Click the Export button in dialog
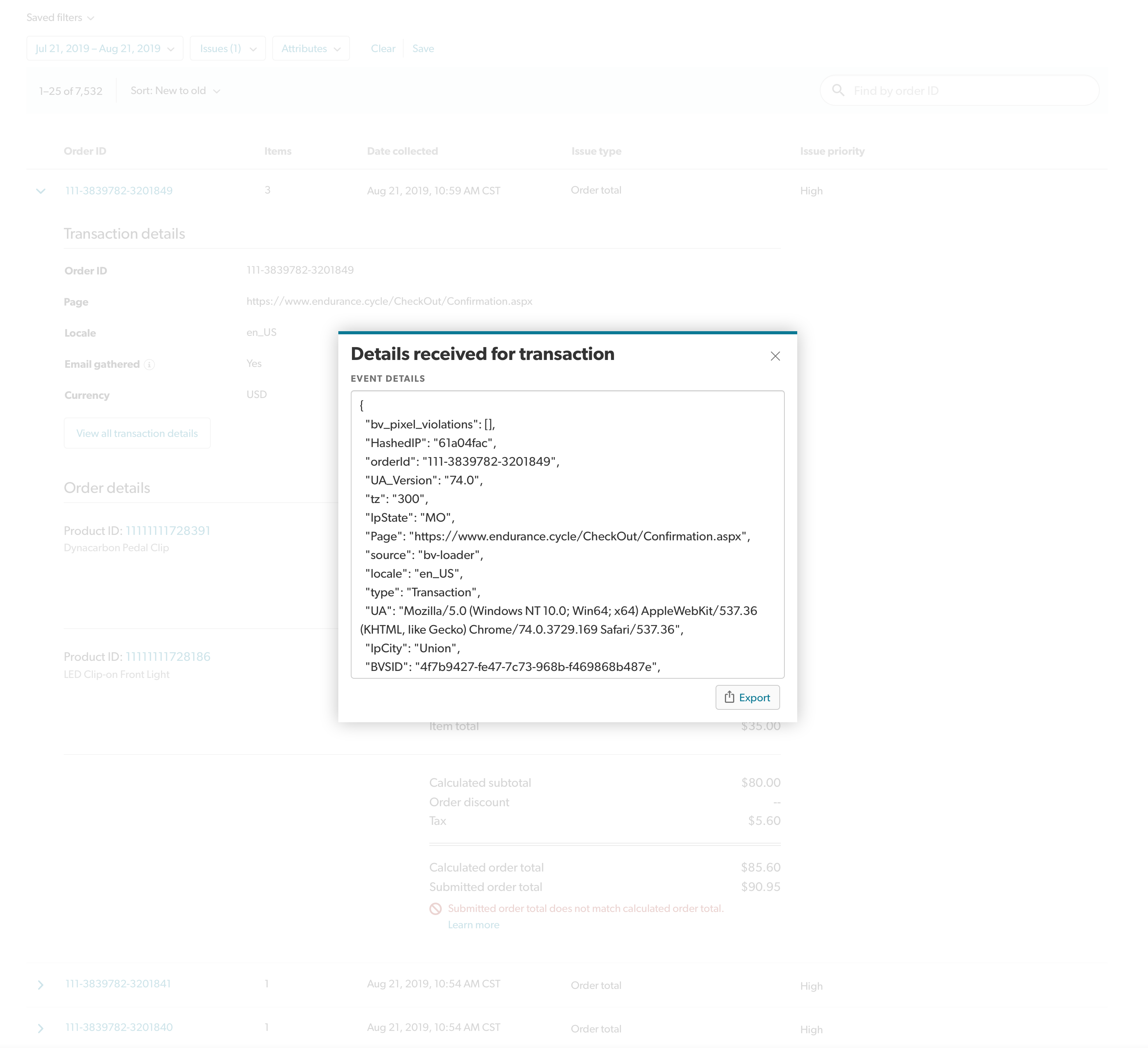The image size is (1148, 1048). 747,697
